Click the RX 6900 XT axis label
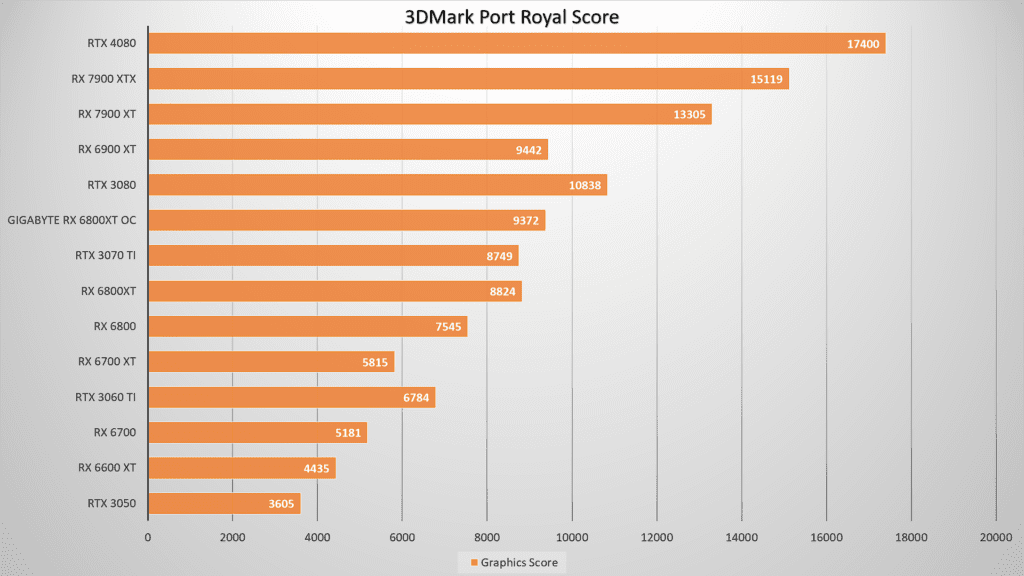The image size is (1024, 576). 107,150
